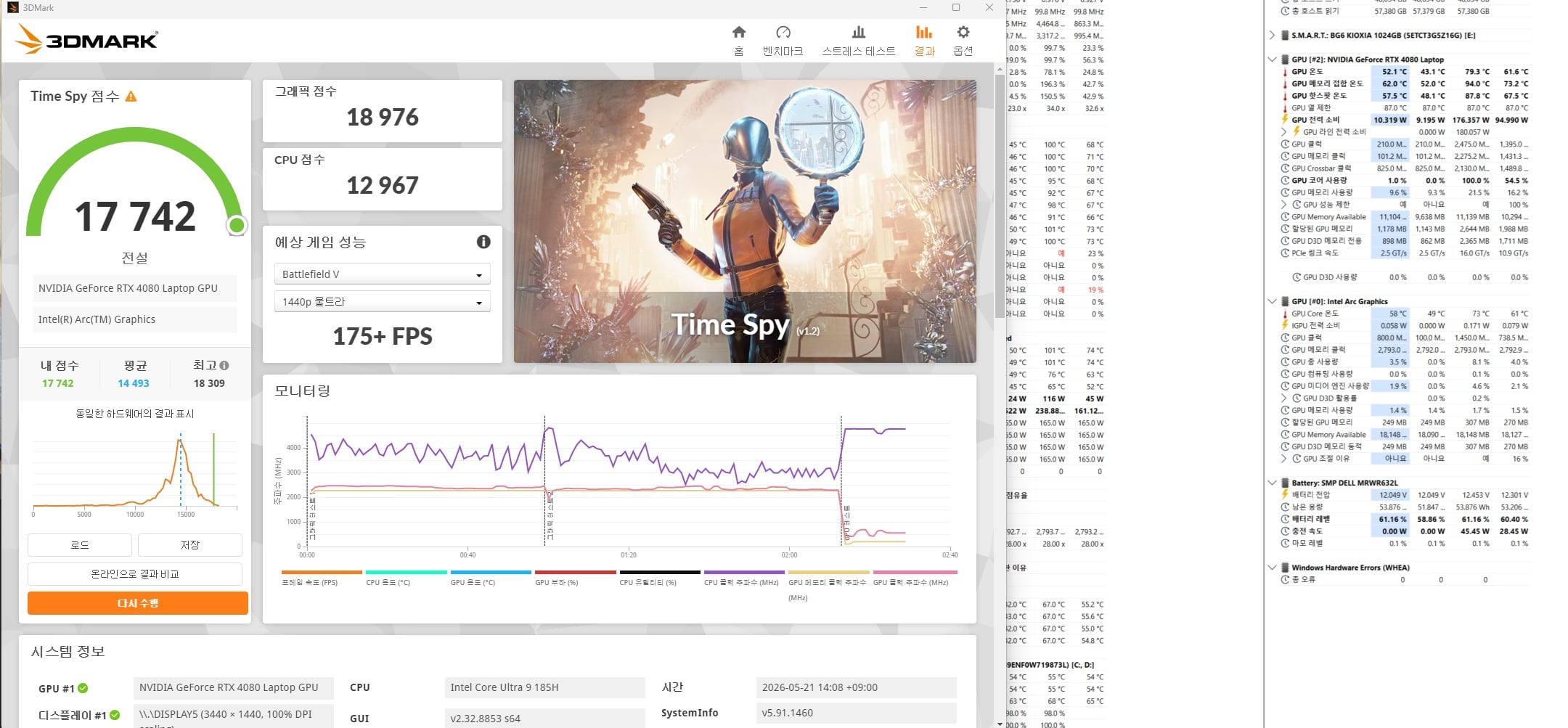The image size is (1568, 728).
Task: Toggle the CPU 클럭 주파수 legend swatch
Action: coord(744,572)
